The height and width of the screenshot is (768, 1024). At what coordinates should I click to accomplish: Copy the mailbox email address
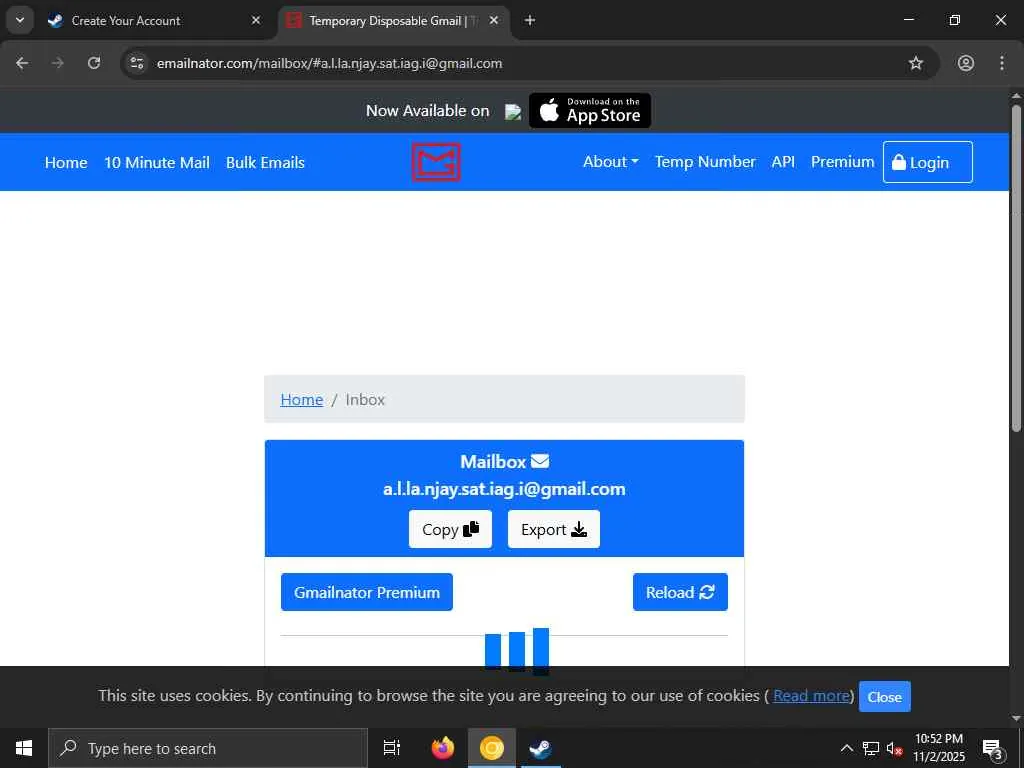450,529
